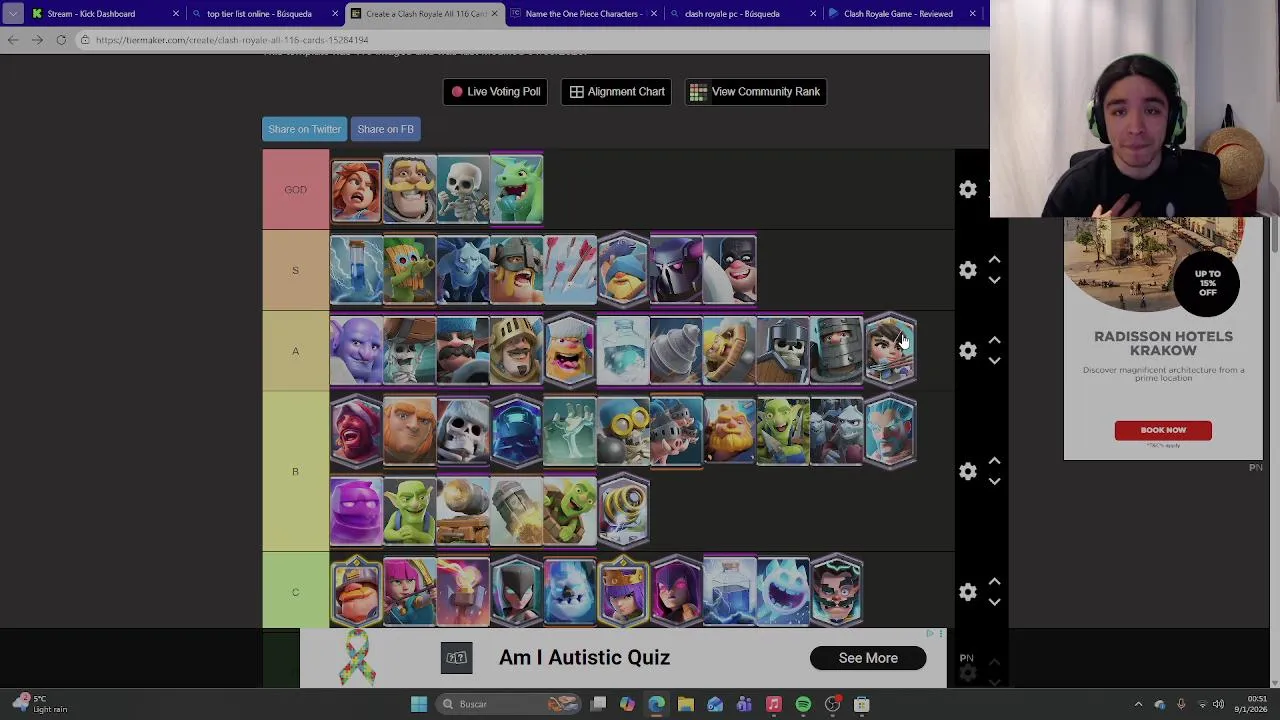Move B tier row up
1280x720 pixels.
(x=994, y=461)
